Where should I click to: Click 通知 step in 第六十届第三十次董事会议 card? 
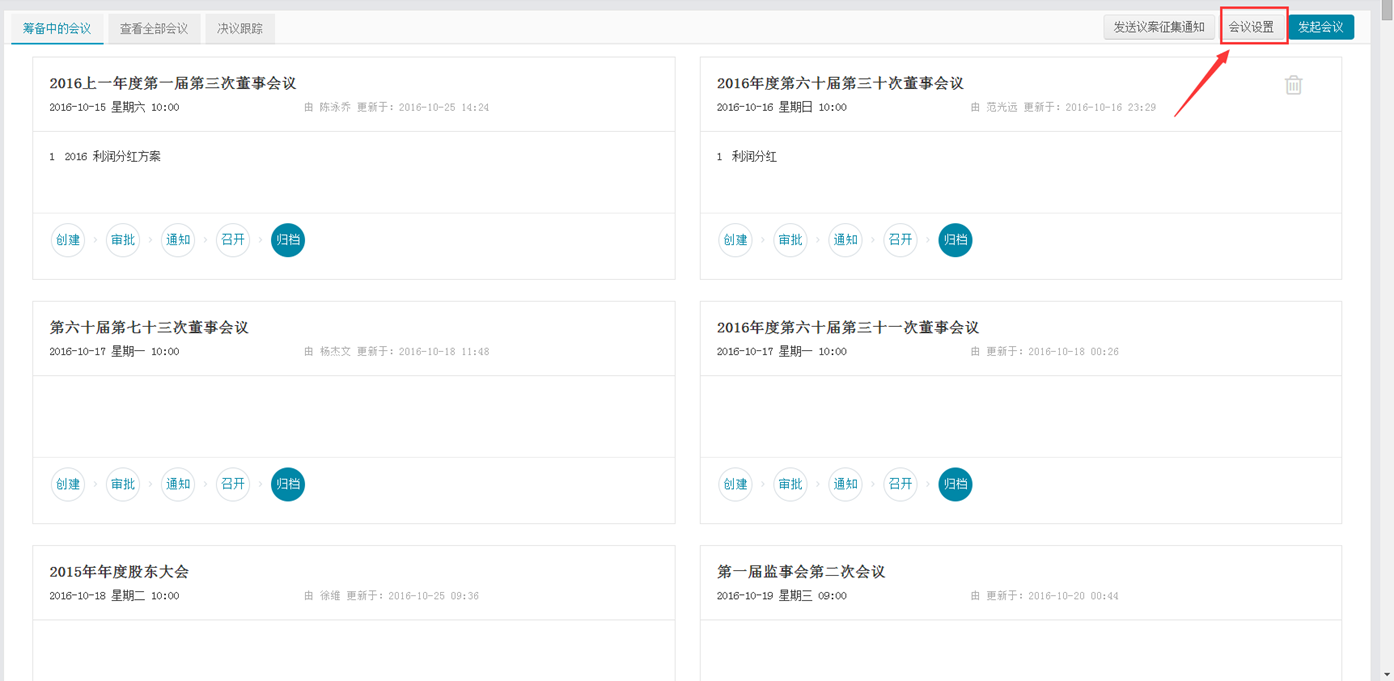point(845,240)
